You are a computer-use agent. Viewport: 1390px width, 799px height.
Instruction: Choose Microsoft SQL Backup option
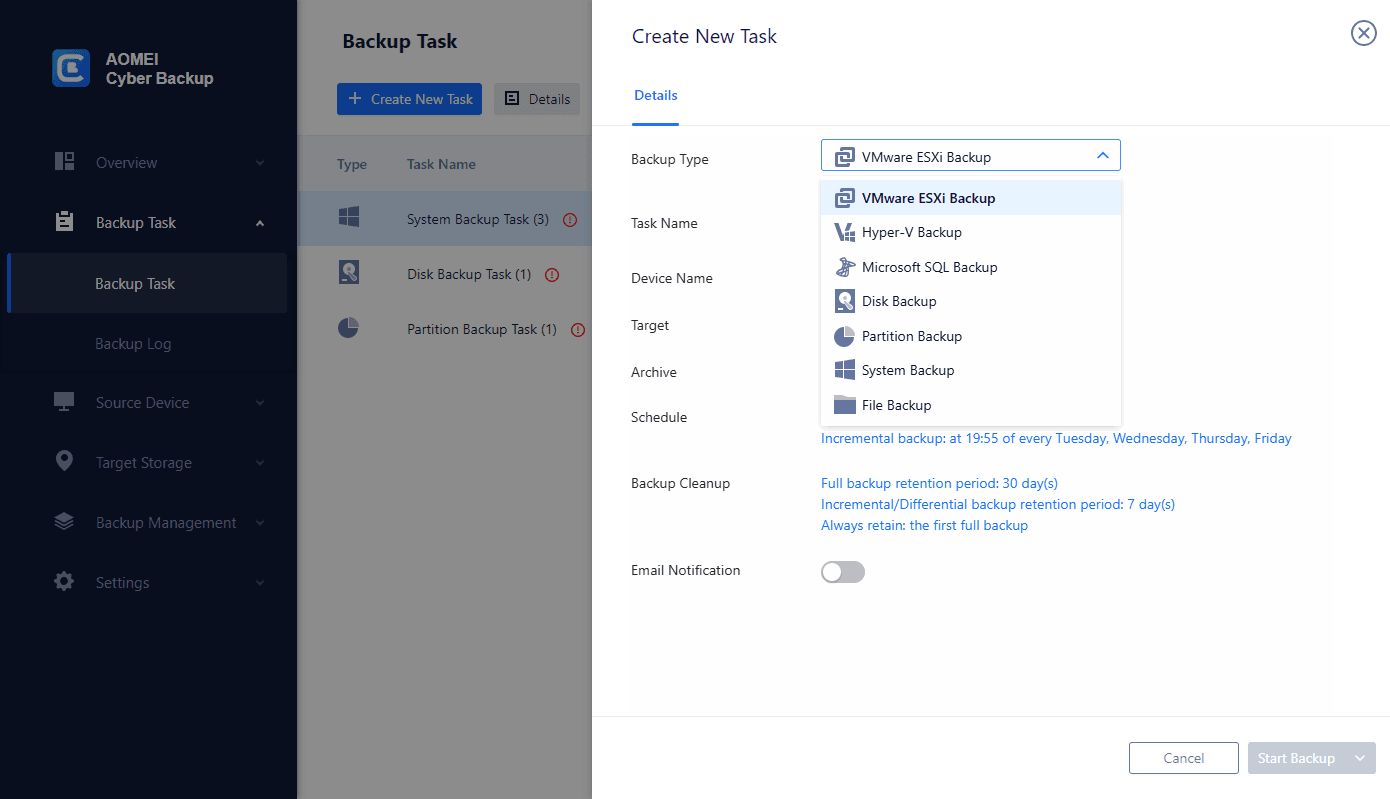(x=971, y=267)
